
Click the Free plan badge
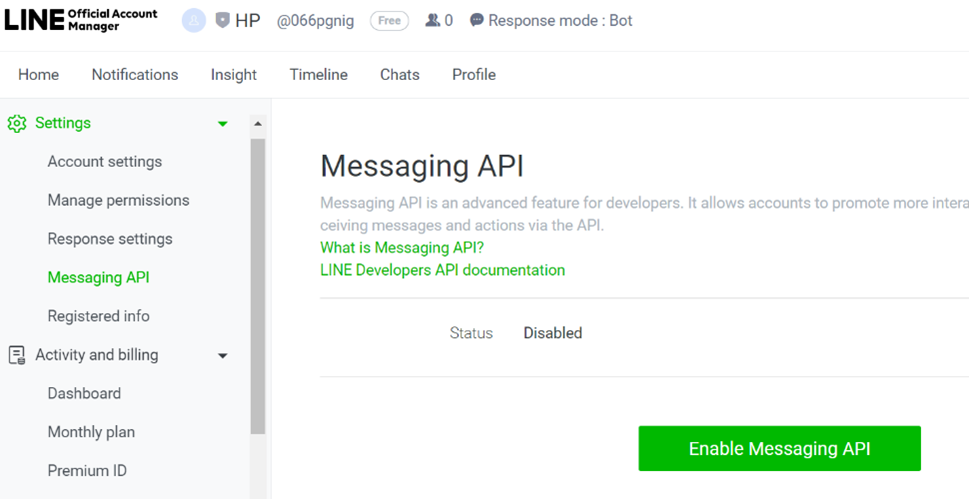tap(389, 21)
